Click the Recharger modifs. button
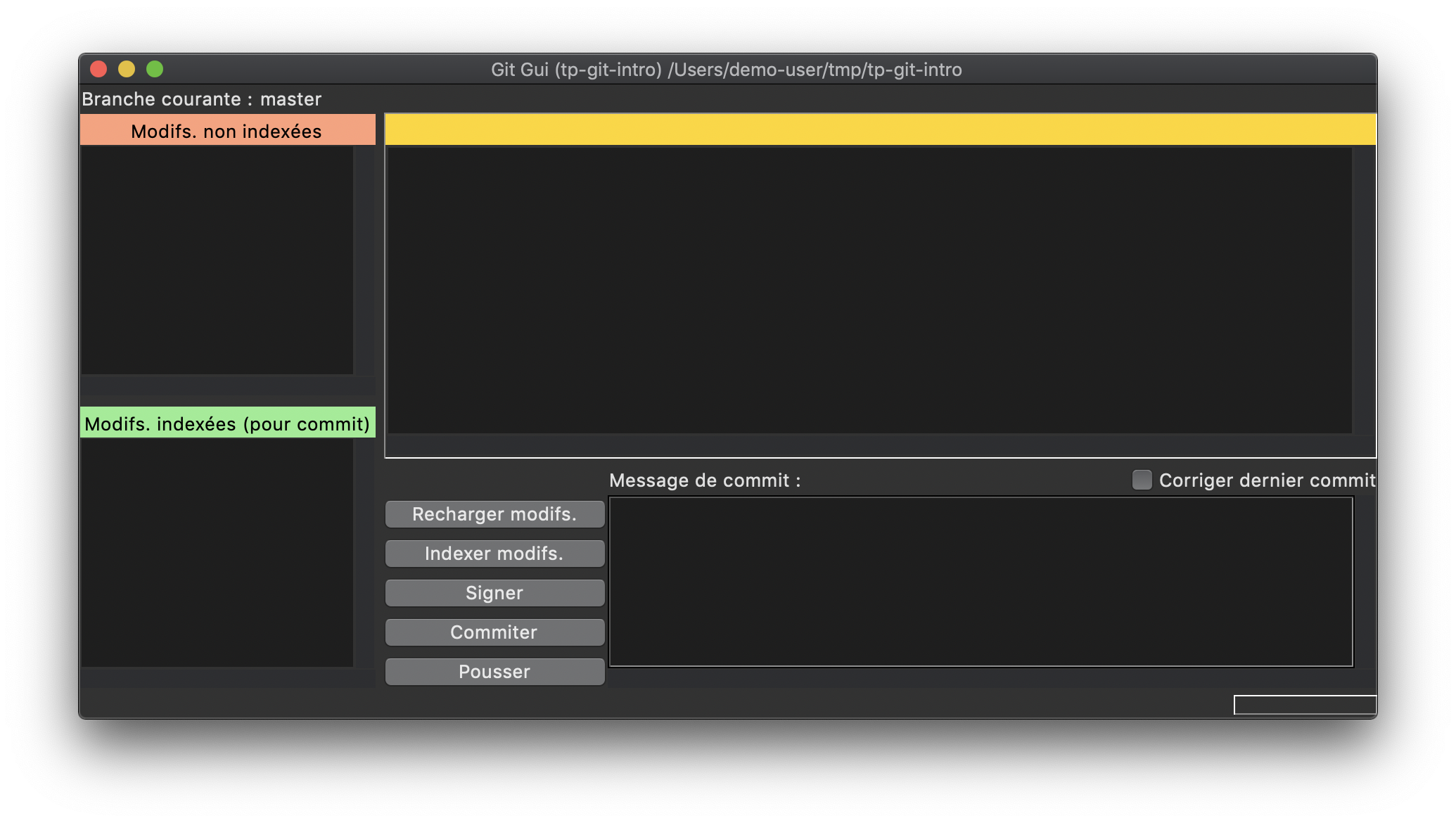 [494, 514]
